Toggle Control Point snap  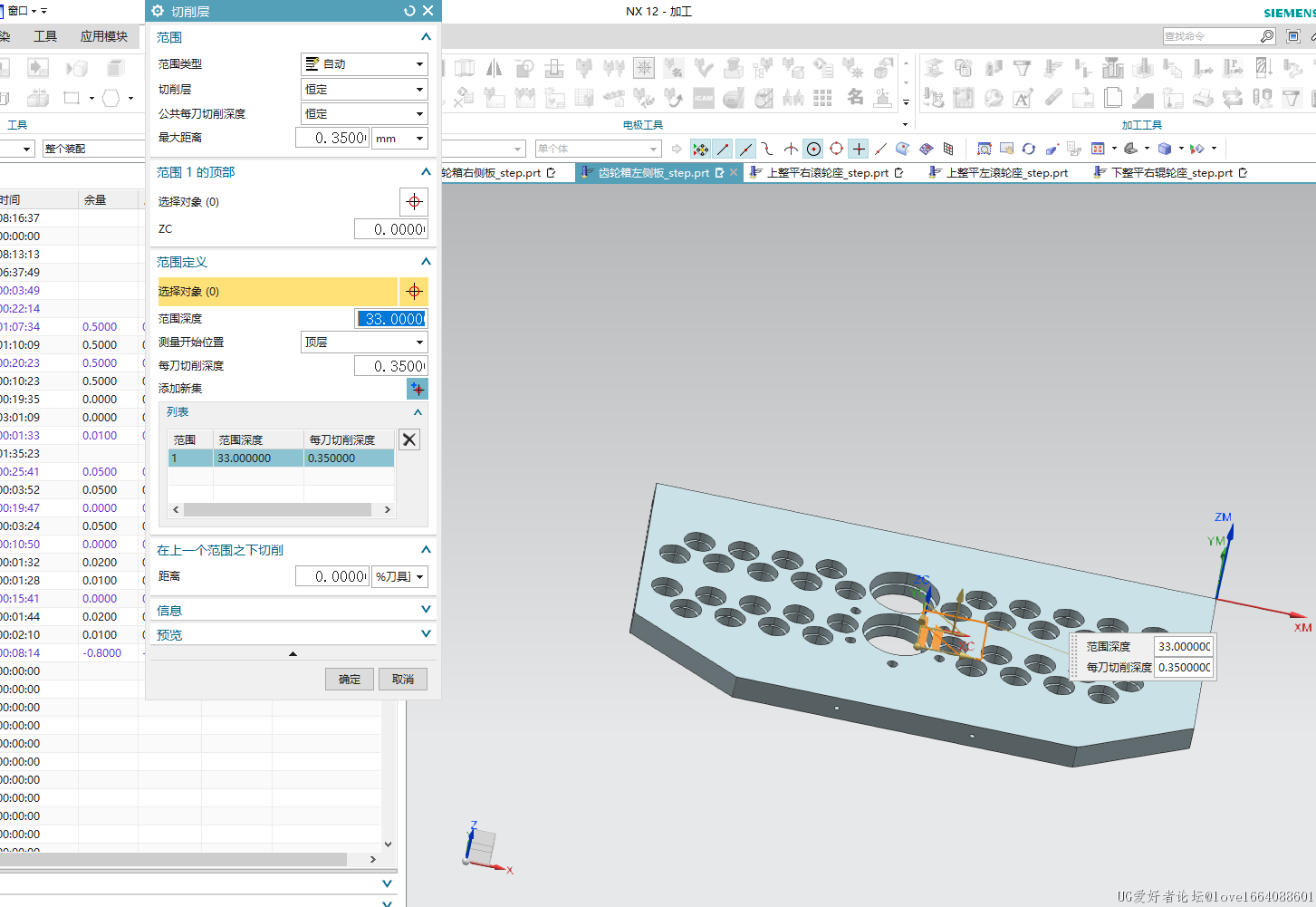pyautogui.click(x=768, y=149)
